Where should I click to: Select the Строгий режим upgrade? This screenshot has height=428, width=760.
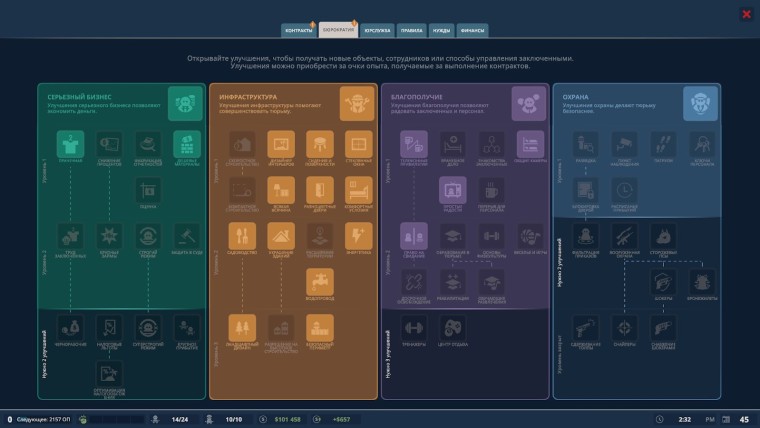click(x=148, y=236)
